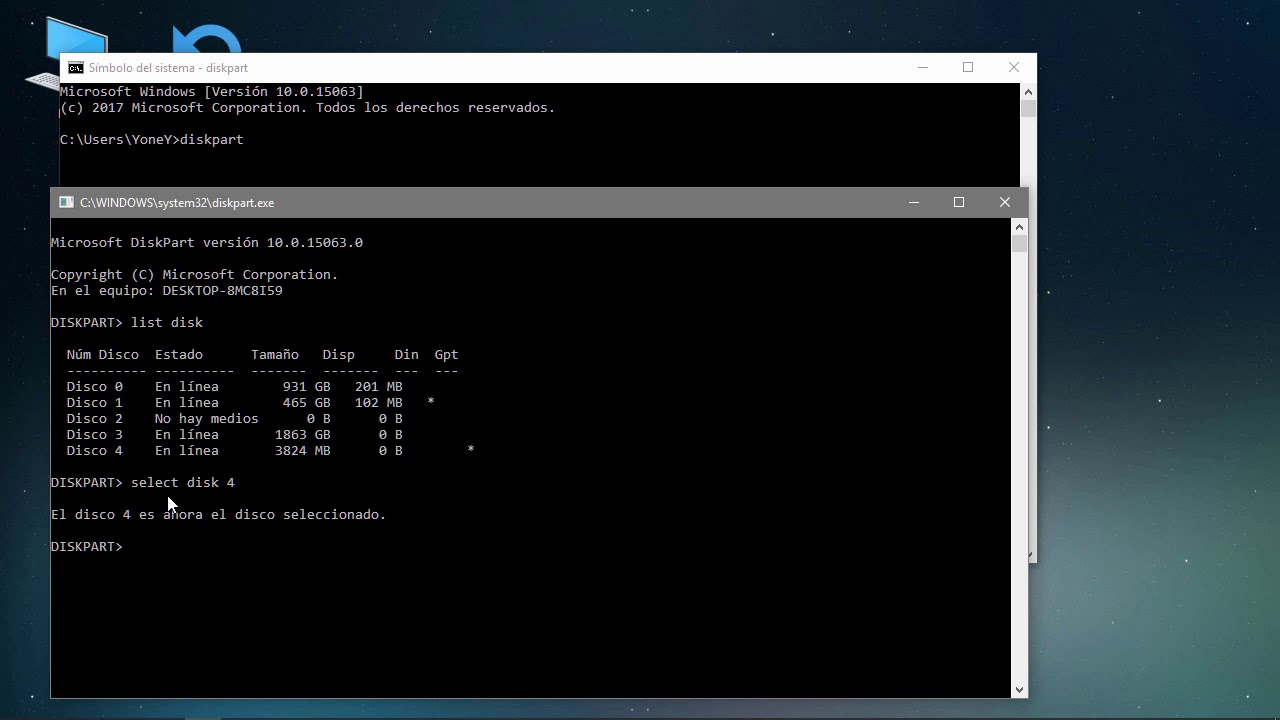
Task: Click the diskpart.exe scrollbar up arrow
Action: pyautogui.click(x=1020, y=227)
